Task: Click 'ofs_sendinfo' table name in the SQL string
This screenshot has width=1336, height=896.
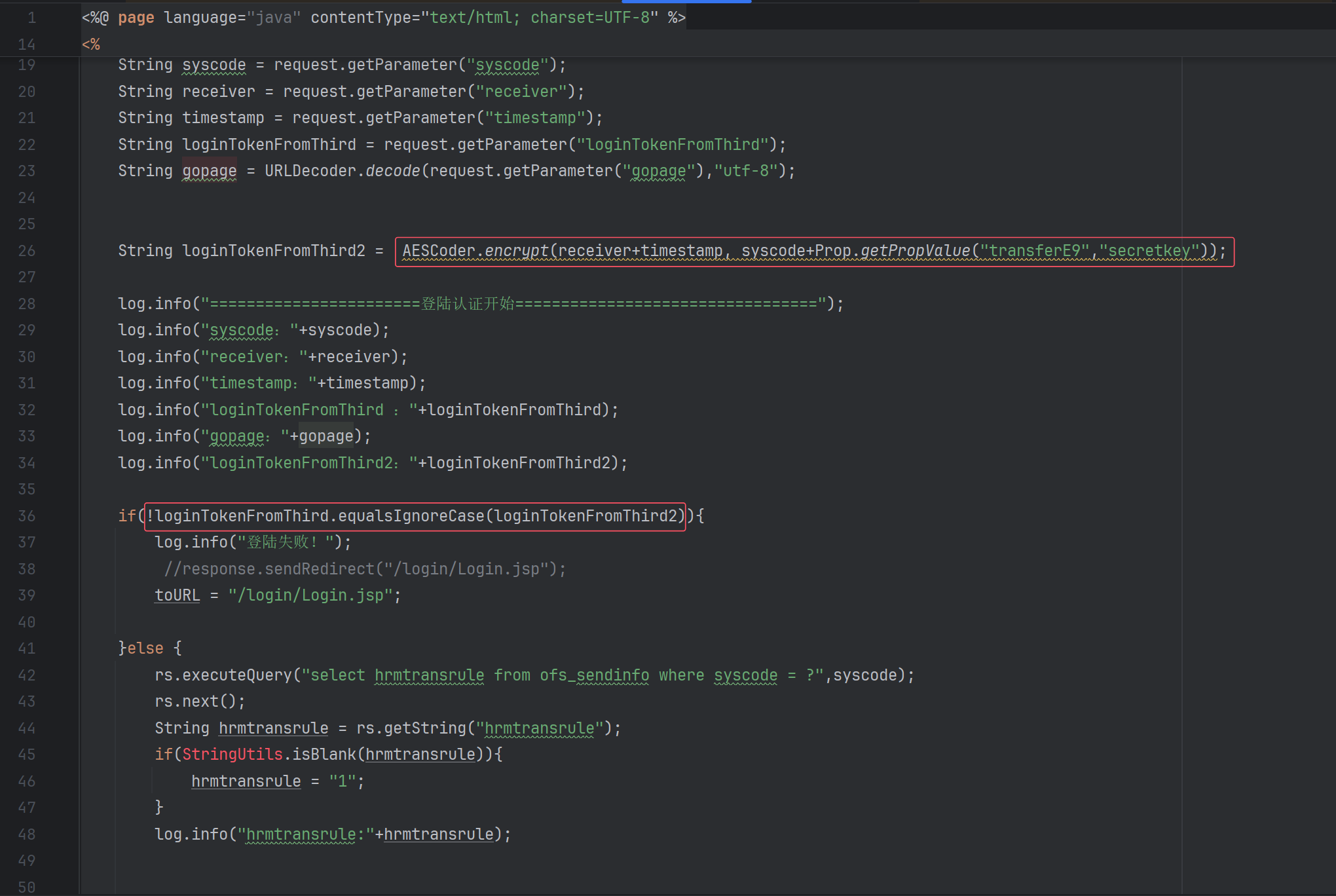Action: (595, 675)
